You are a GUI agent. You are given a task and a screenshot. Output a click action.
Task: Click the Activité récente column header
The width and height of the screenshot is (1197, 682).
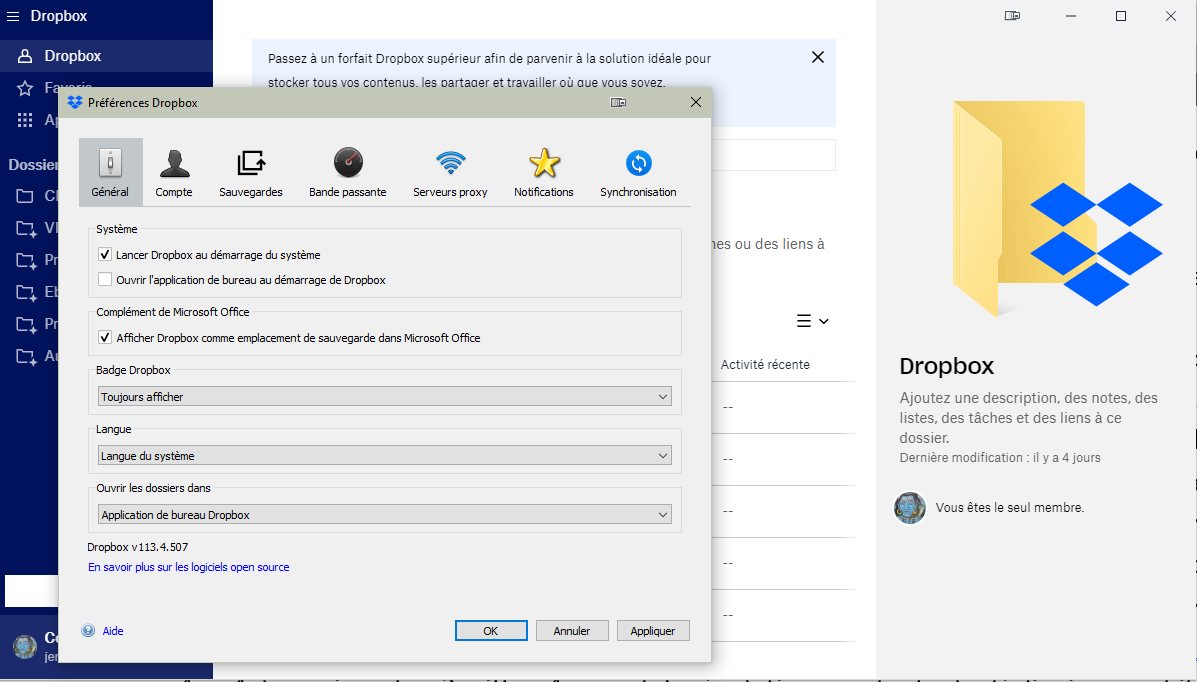(765, 364)
